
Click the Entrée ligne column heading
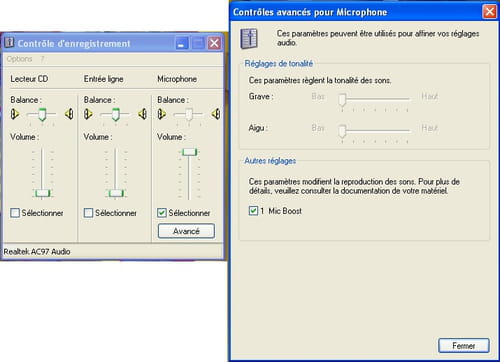coord(104,79)
